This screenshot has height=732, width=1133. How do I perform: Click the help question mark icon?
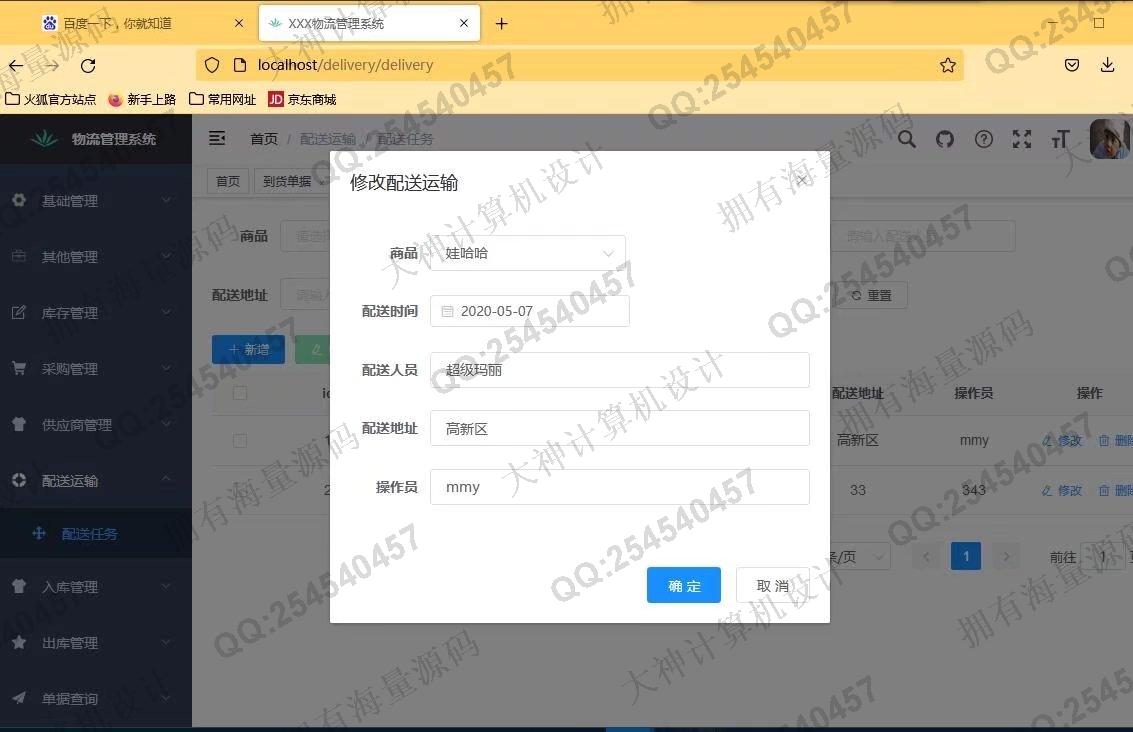pyautogui.click(x=984, y=139)
